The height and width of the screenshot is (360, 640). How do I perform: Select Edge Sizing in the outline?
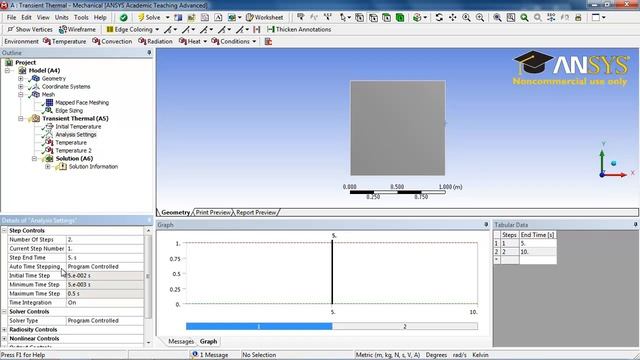point(69,111)
